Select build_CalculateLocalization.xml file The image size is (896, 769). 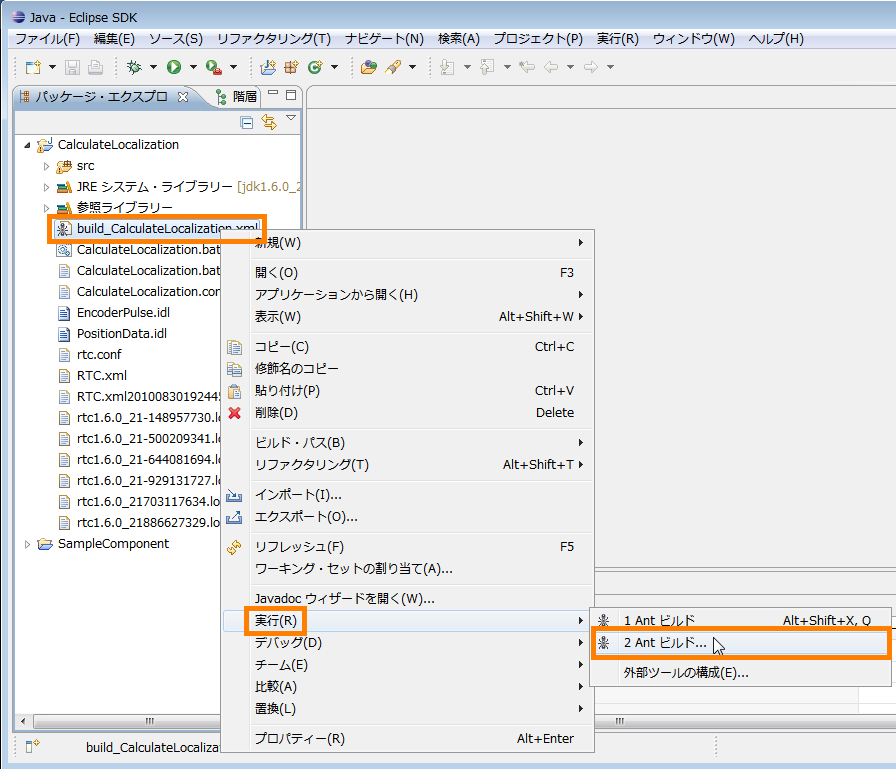coord(158,229)
